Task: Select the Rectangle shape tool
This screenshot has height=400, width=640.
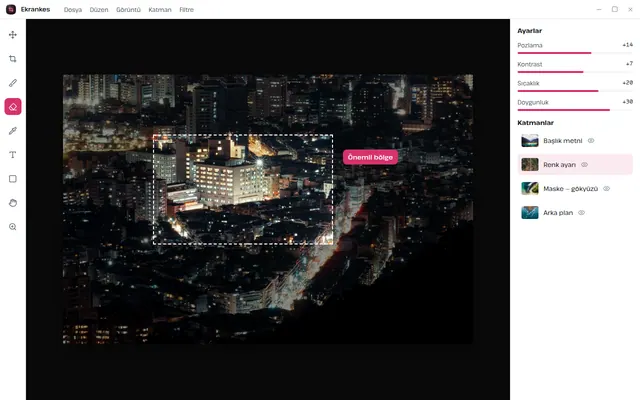Action: tap(13, 179)
